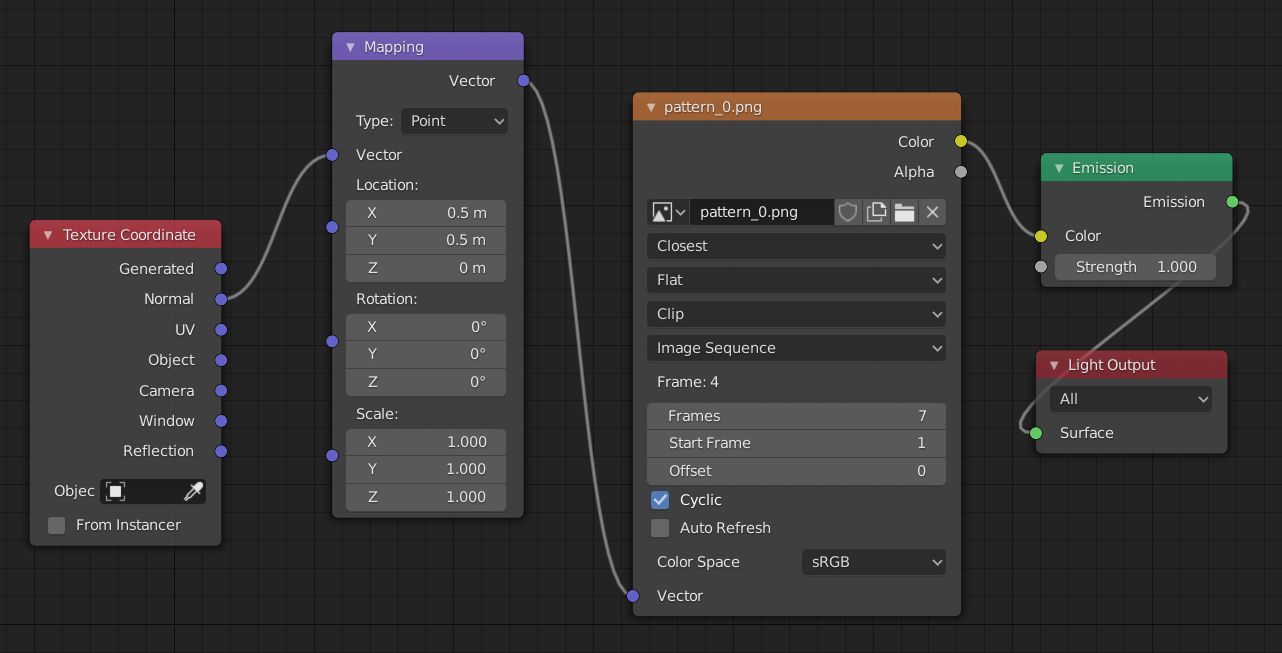Viewport: 1282px width, 653px height.
Task: Click the new image copy icon
Action: pos(876,212)
